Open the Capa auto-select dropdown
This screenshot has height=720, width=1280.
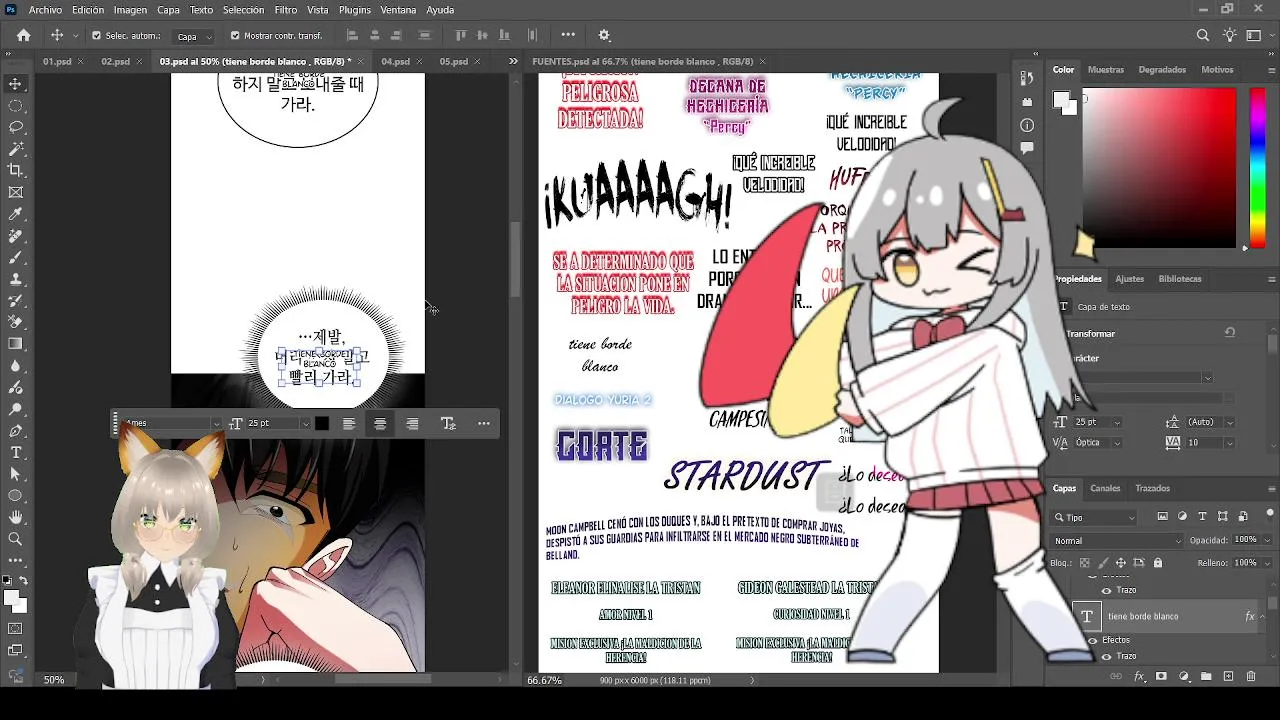pos(194,36)
